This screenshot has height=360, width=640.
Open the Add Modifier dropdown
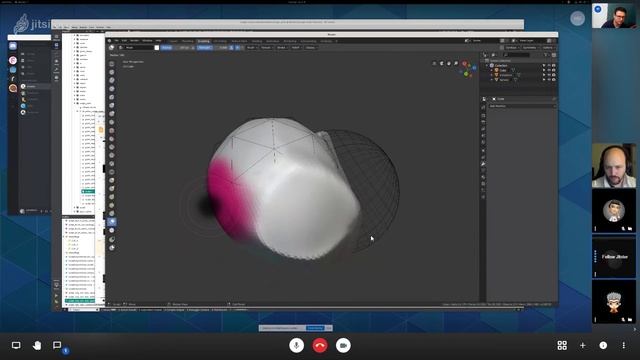(x=522, y=106)
